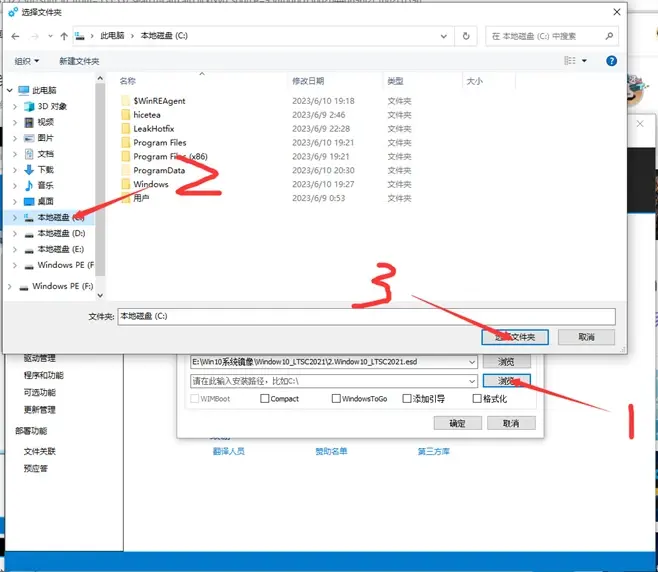Image resolution: width=658 pixels, height=572 pixels.
Task: Select the Program Files (x86) folder row
Action: point(266,157)
